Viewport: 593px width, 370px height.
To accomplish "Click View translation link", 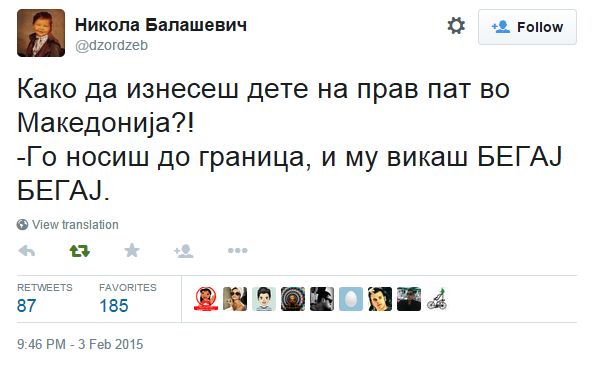I will (x=75, y=225).
